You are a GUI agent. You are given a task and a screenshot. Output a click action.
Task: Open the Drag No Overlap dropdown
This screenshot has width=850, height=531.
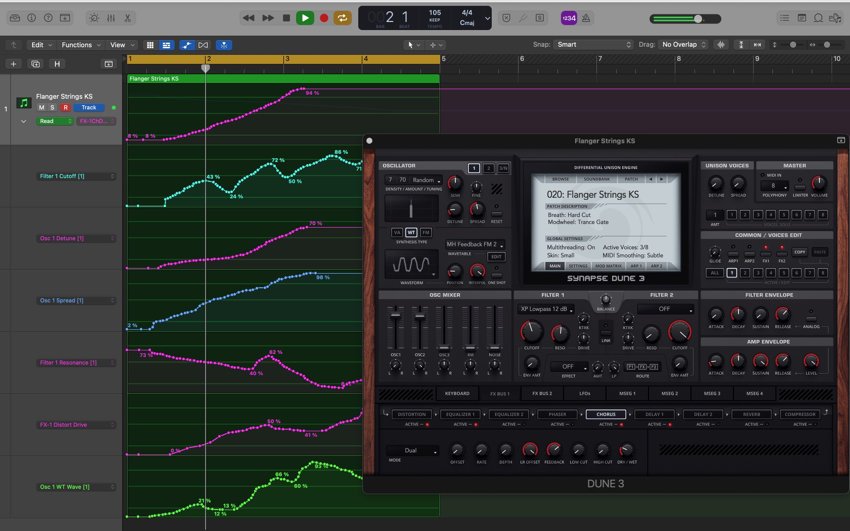point(684,44)
